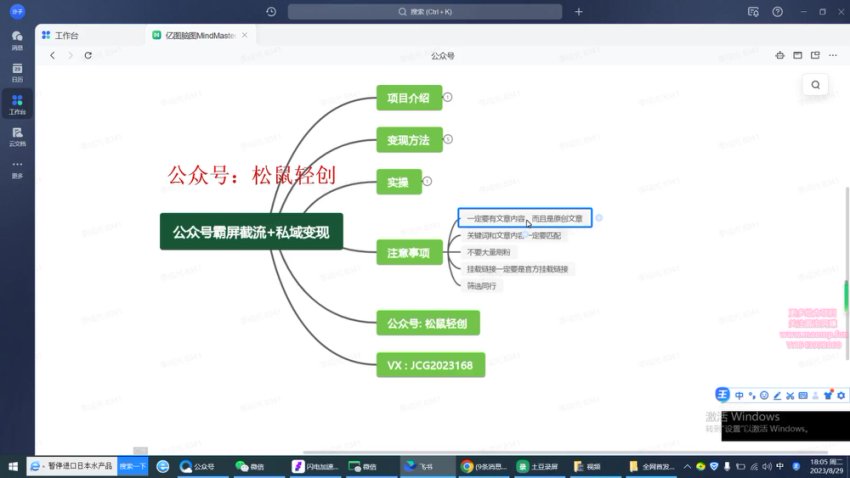Open 云文档 cloud docs in sidebar

click(x=17, y=134)
